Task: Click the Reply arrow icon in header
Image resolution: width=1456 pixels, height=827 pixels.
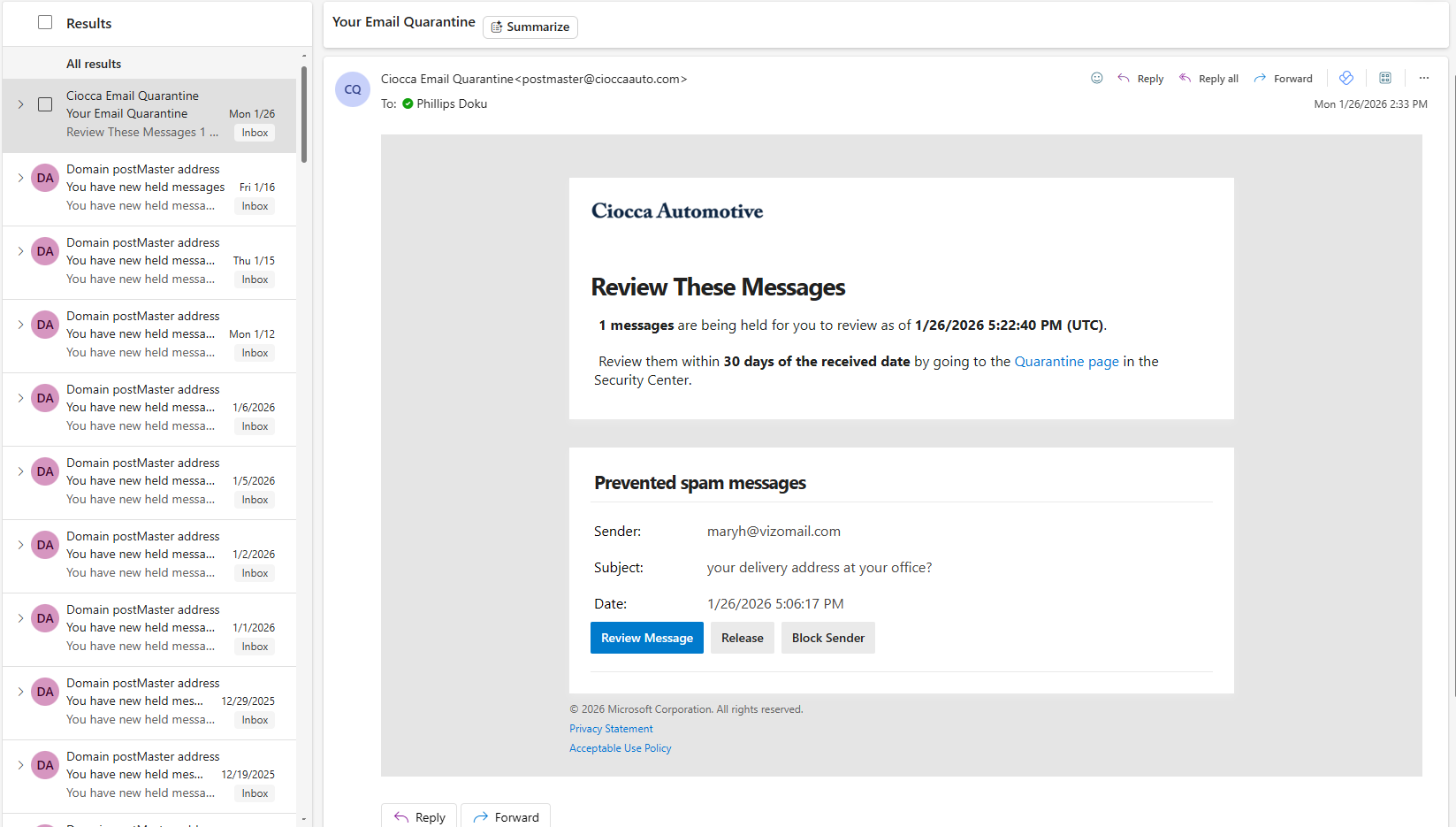Action: click(1124, 78)
